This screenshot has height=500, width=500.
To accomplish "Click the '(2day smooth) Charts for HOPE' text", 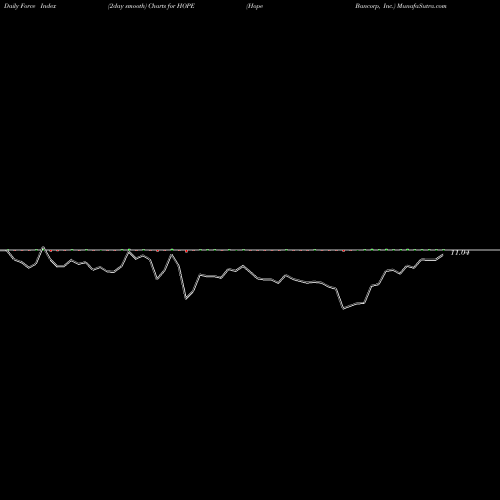I will (x=151, y=6).
